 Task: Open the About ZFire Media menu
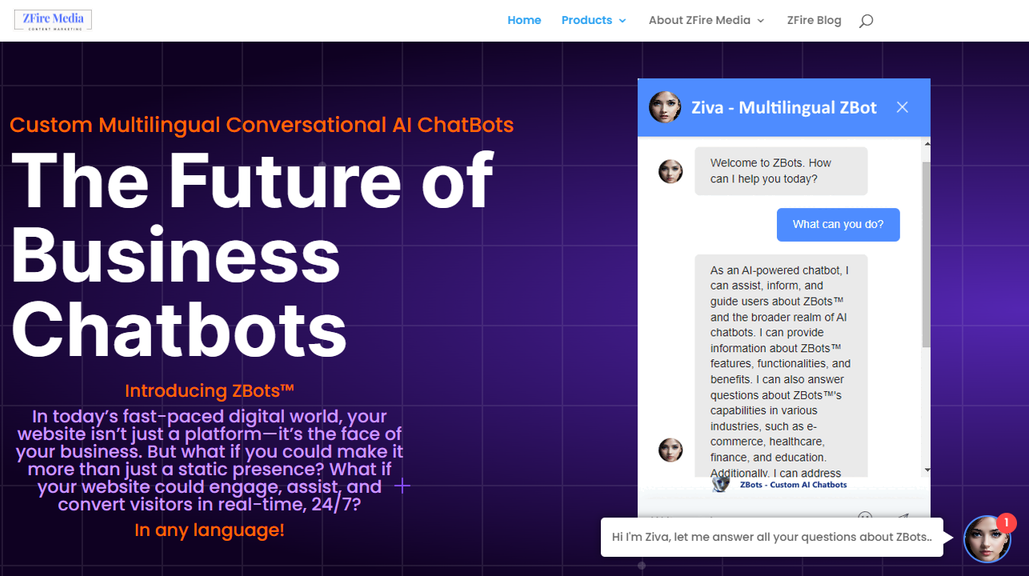click(x=699, y=20)
